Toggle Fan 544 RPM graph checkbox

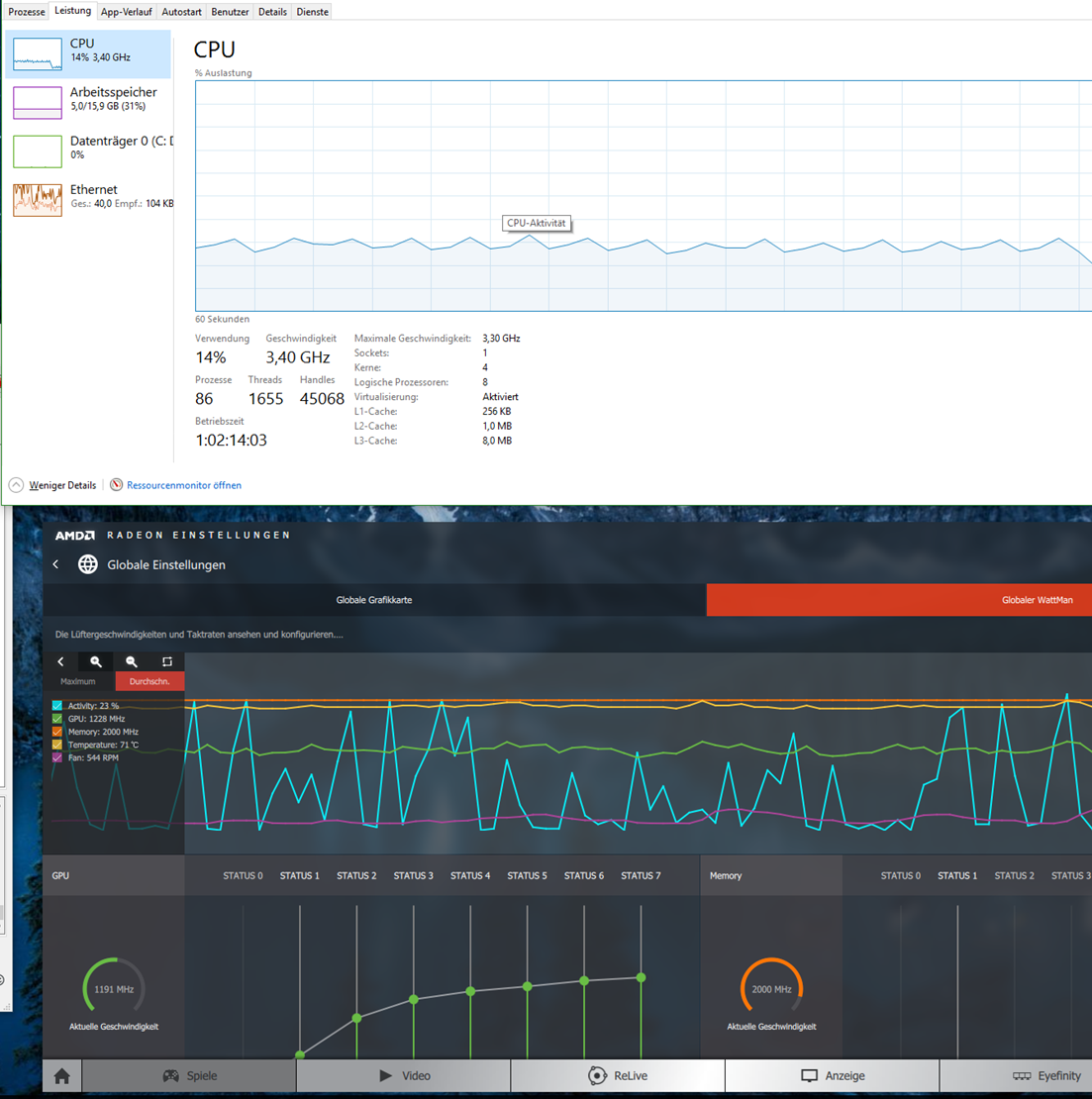[57, 757]
